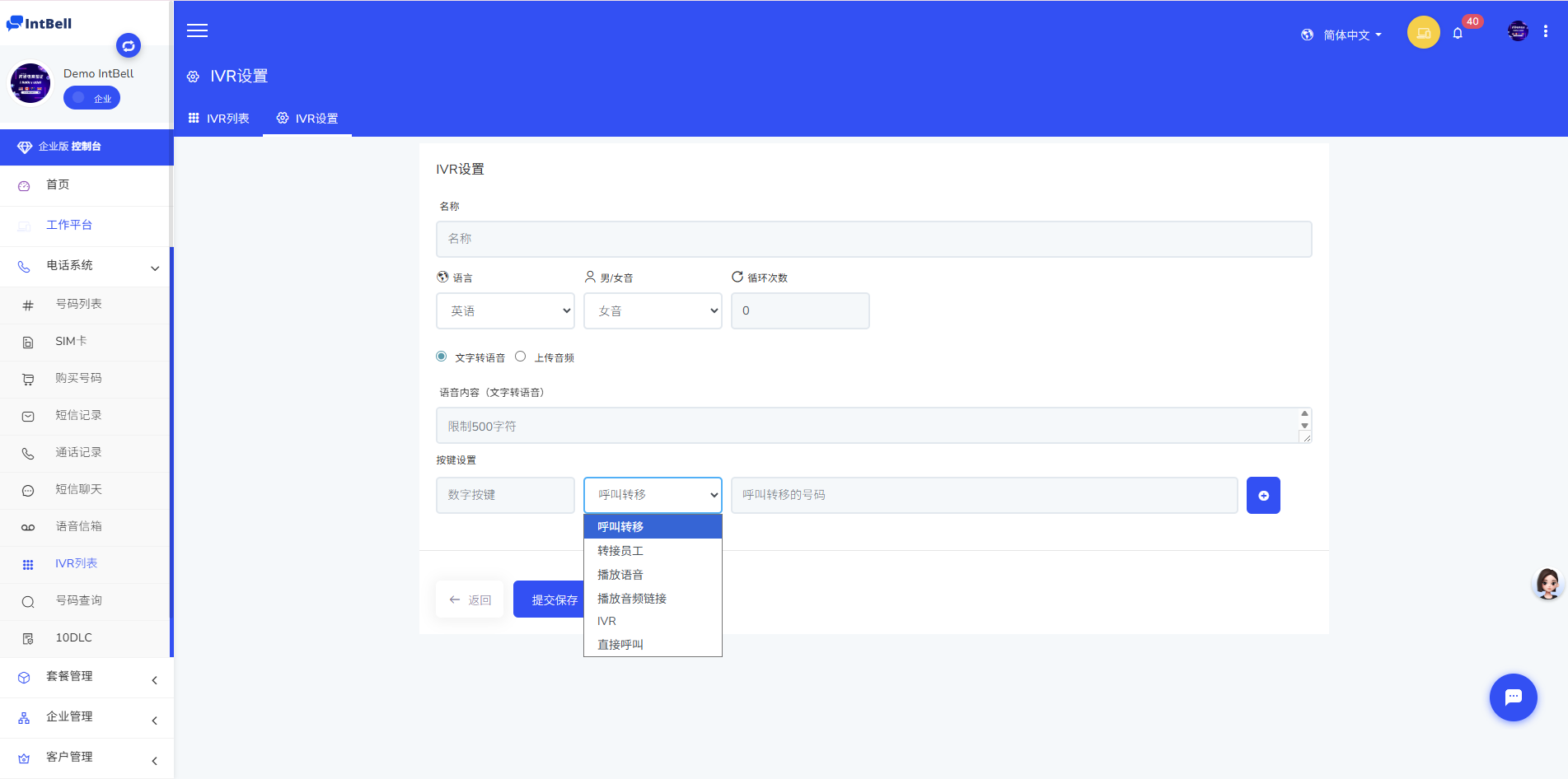1568x779 pixels.
Task: Choose IVR option in dropdown list
Action: (x=653, y=622)
